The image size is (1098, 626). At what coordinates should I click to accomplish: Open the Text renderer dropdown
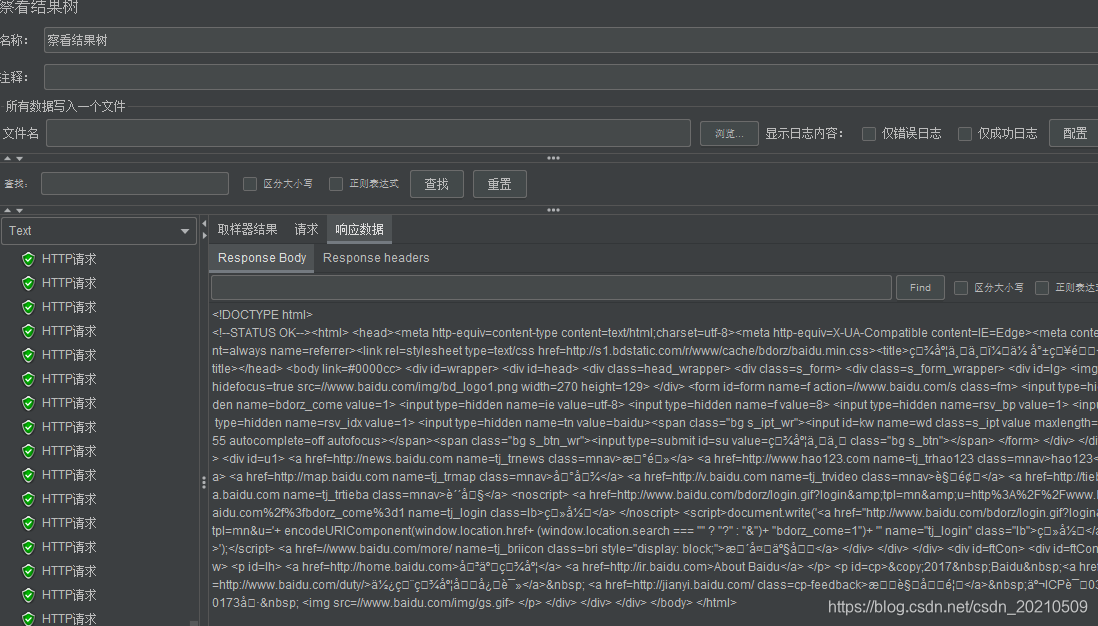99,230
